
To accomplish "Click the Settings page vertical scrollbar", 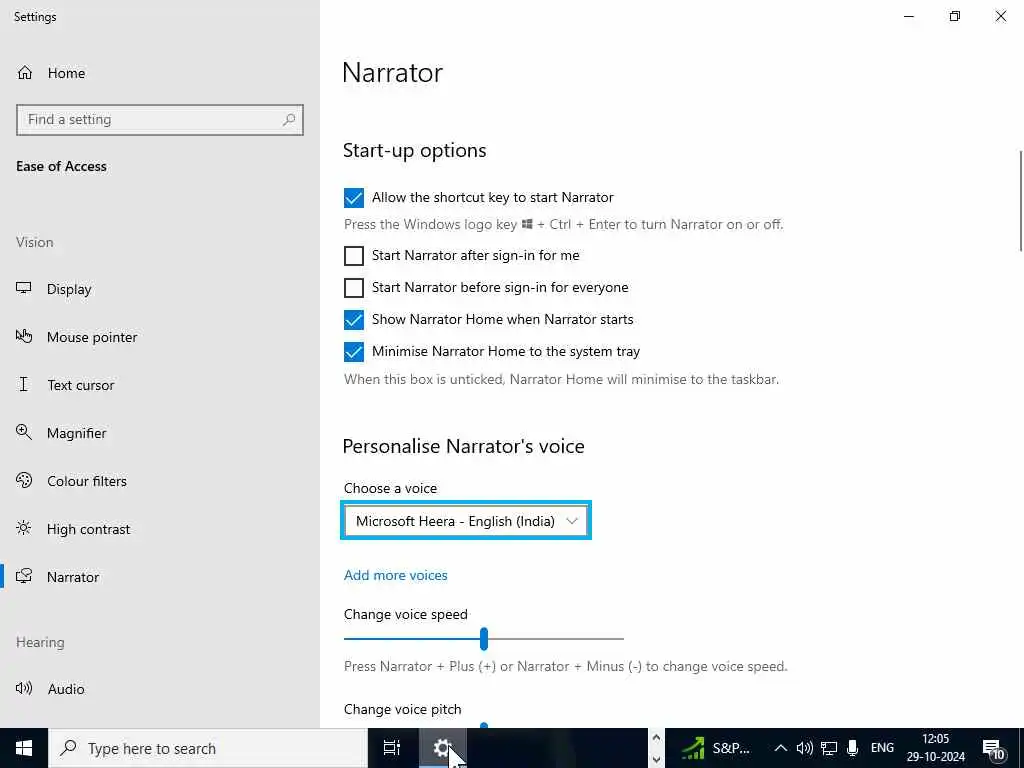I will (x=1020, y=200).
